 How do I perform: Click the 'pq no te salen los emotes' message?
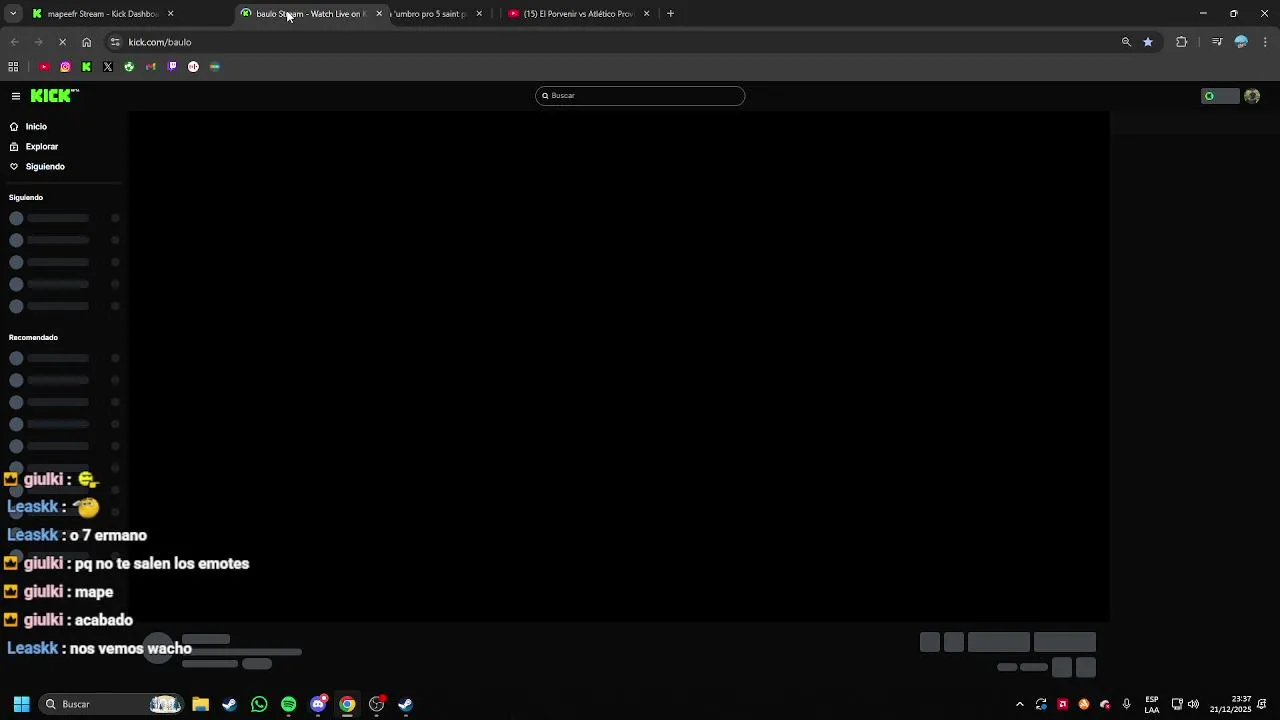tap(162, 564)
